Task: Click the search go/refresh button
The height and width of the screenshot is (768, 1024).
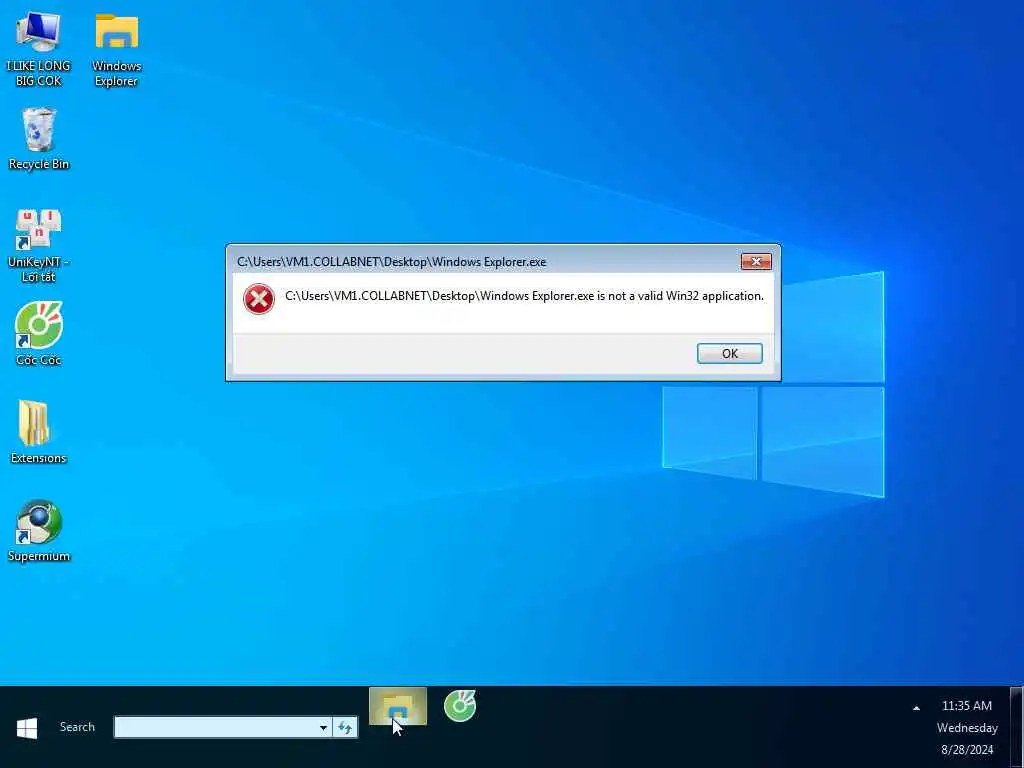Action: coord(345,728)
